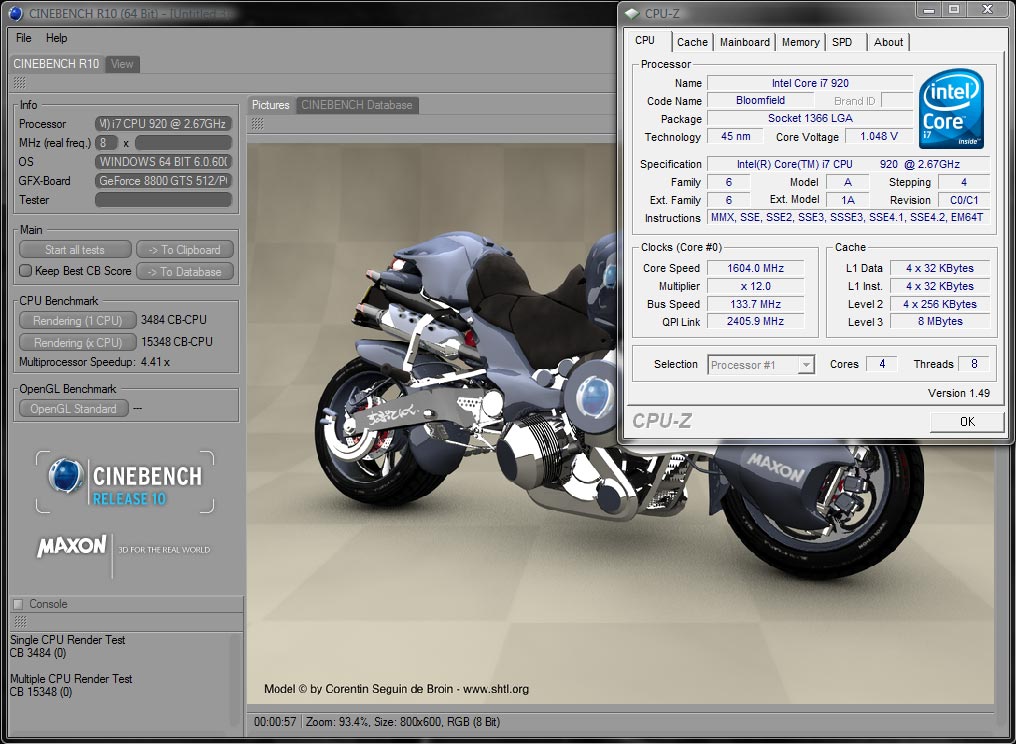Click the 'x 12.0' Multiplier value

pyautogui.click(x=756, y=286)
